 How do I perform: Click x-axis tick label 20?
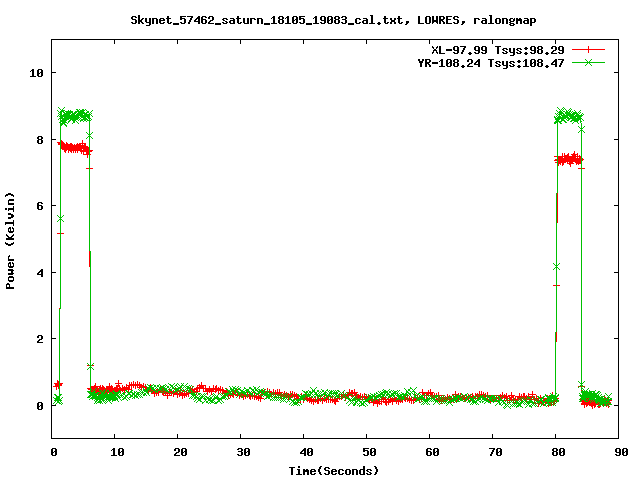180,452
